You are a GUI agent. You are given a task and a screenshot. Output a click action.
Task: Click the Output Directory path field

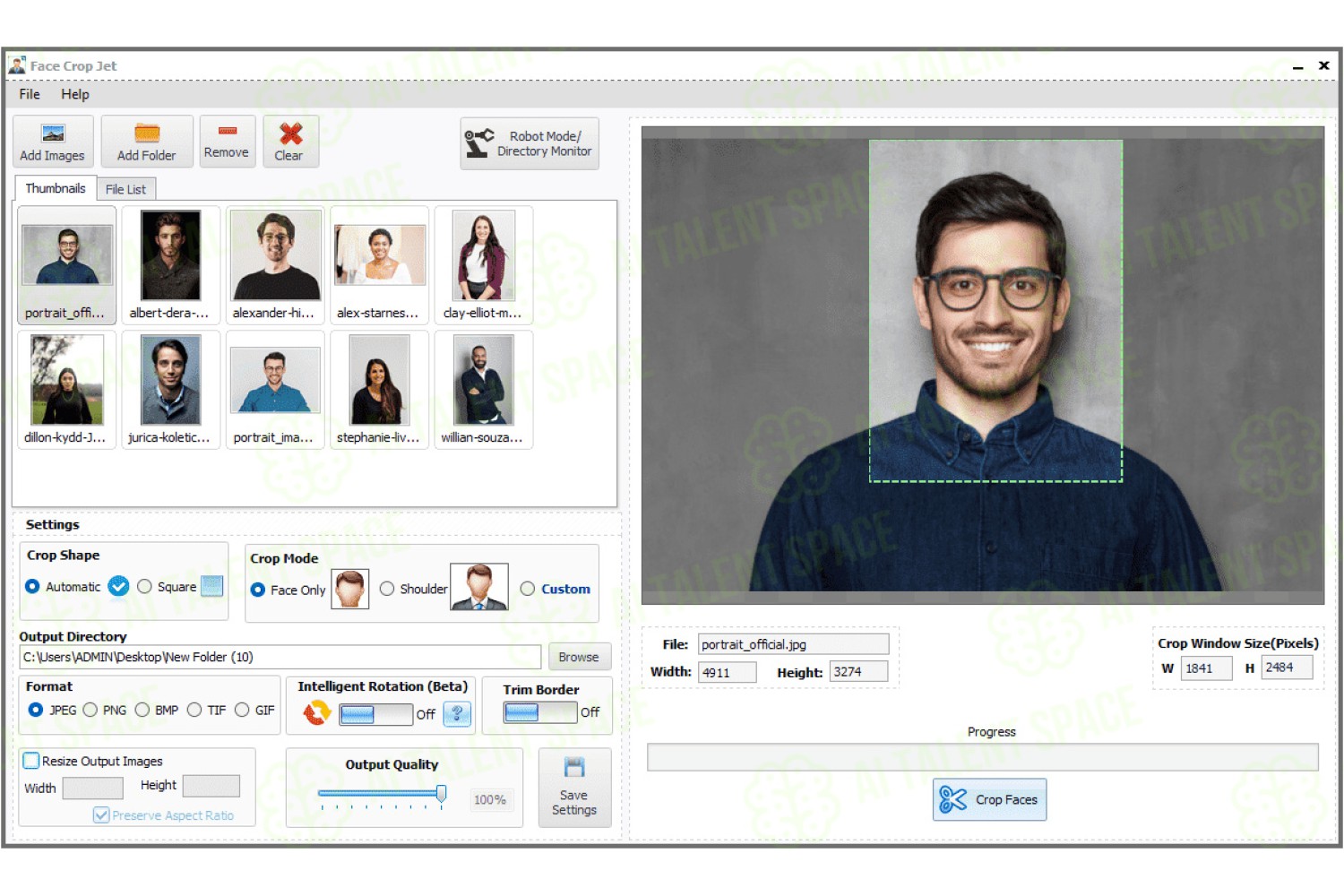[x=280, y=657]
